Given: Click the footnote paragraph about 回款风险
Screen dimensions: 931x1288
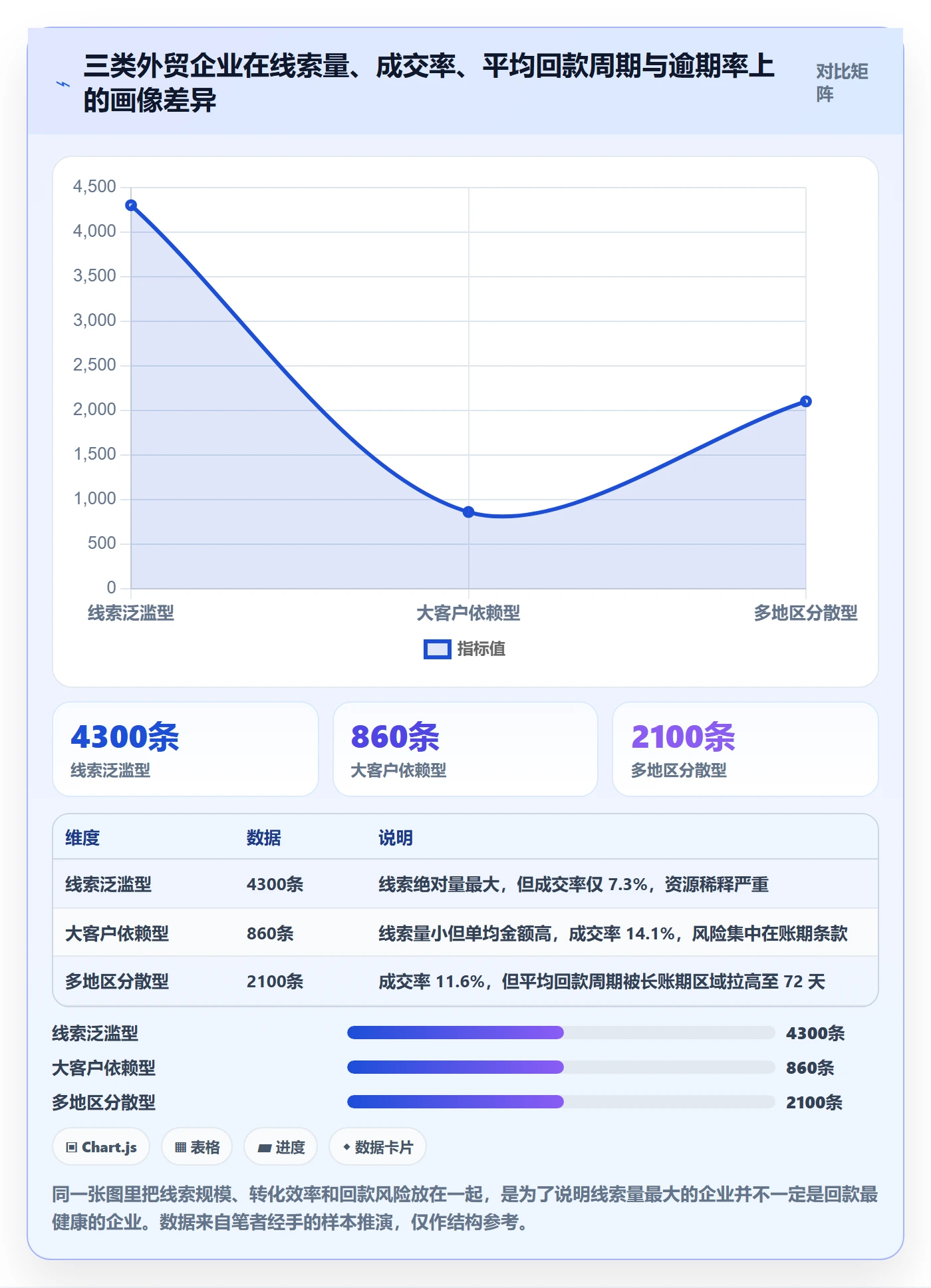Looking at the screenshot, I should pyautogui.click(x=465, y=1208).
